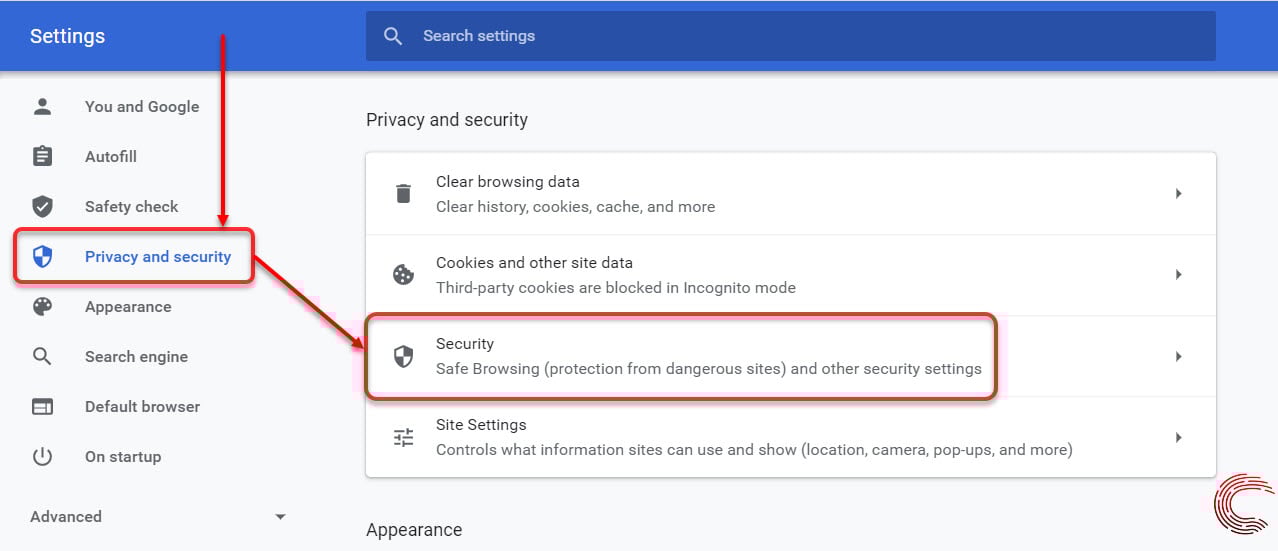The width and height of the screenshot is (1278, 551).
Task: Click the trash can icon for browsing data
Action: 403,193
